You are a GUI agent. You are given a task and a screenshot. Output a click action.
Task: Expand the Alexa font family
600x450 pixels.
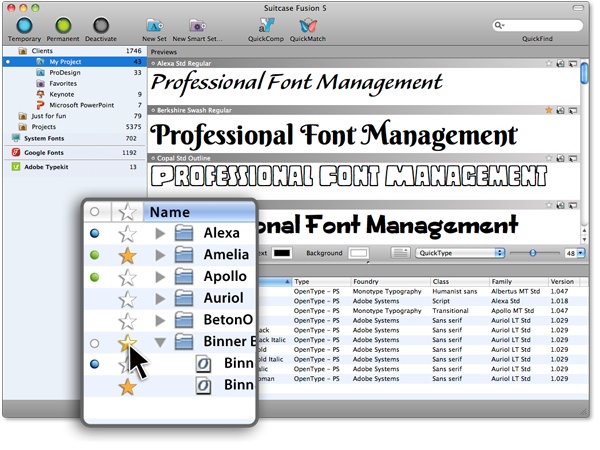coord(161,233)
